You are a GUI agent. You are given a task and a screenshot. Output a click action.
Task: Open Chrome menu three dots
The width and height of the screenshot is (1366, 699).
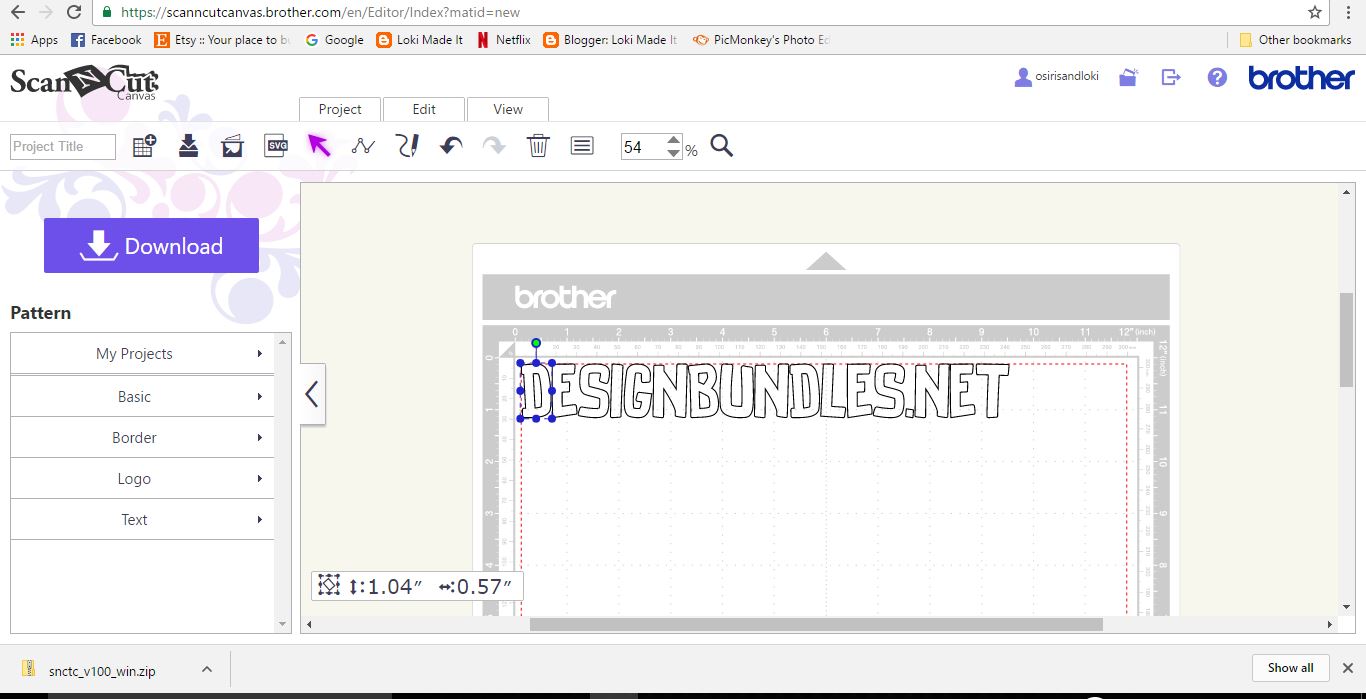[1348, 12]
